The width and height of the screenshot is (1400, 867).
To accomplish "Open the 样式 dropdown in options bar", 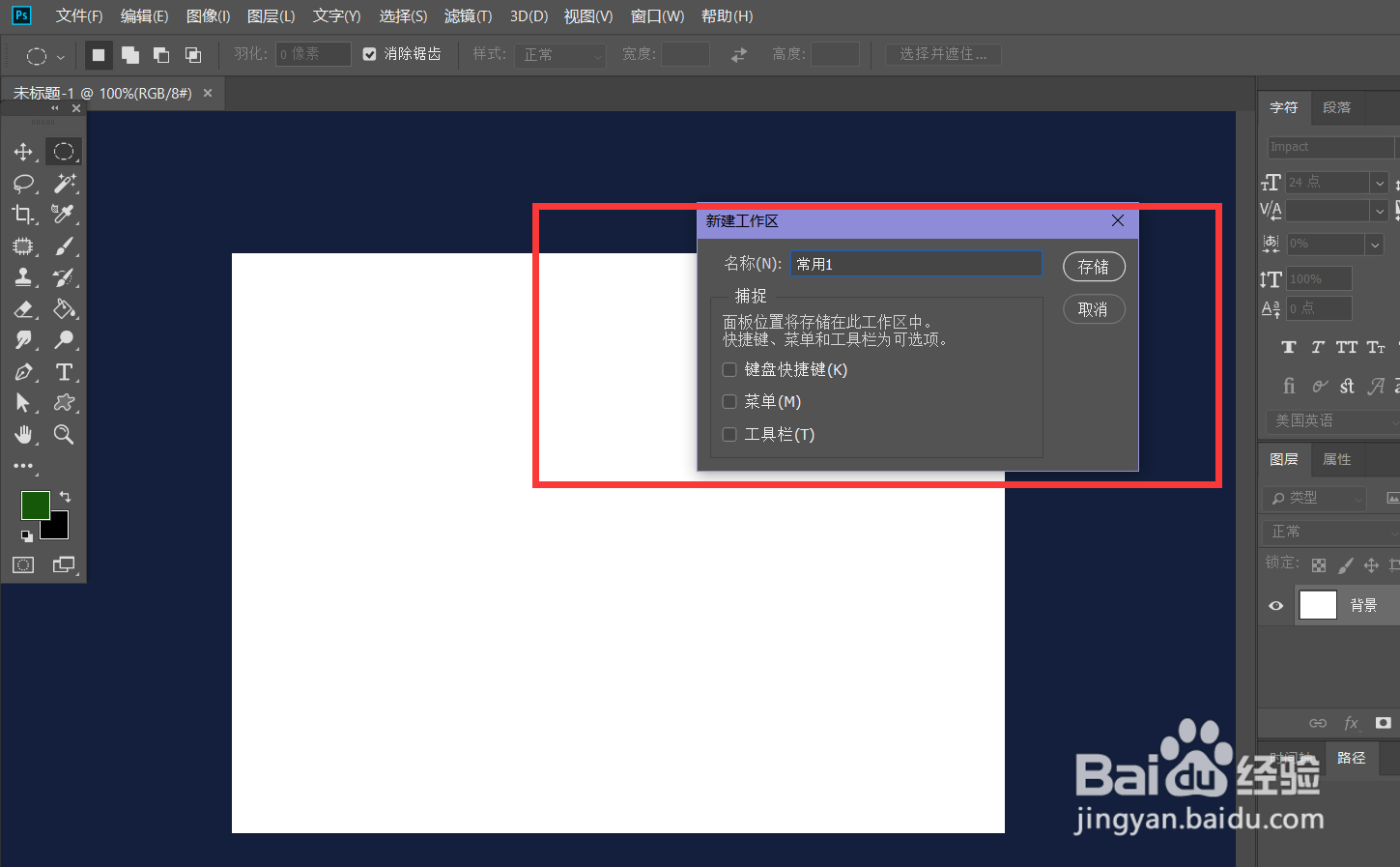I will pos(560,55).
